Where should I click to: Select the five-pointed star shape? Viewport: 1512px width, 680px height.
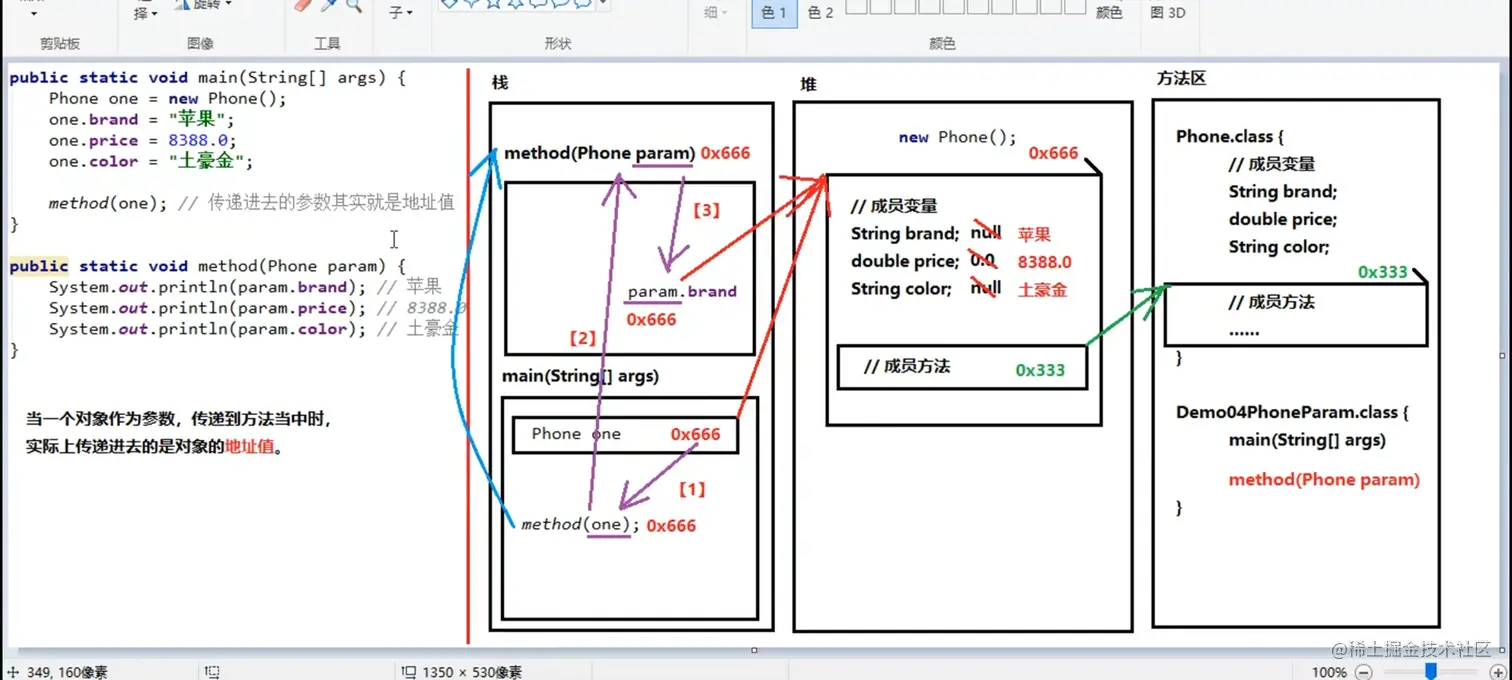[x=494, y=8]
